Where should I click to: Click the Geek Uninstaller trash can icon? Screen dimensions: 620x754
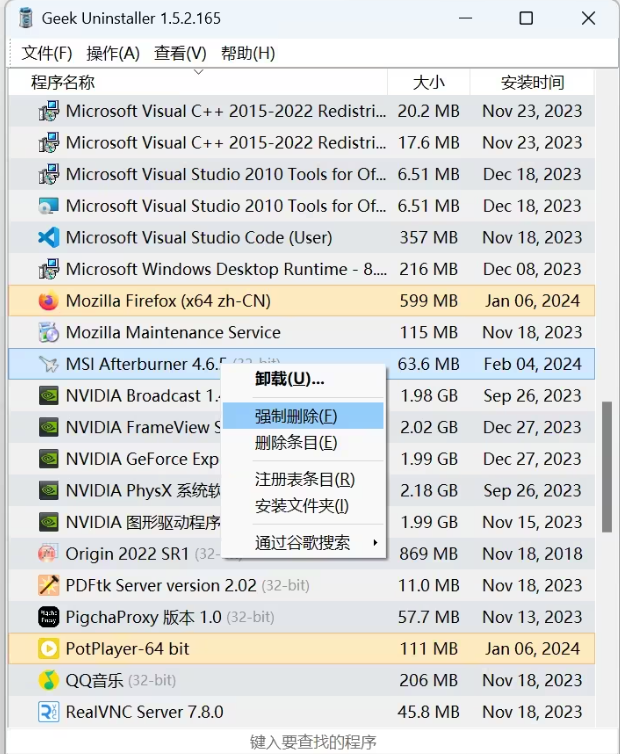click(x=25, y=18)
